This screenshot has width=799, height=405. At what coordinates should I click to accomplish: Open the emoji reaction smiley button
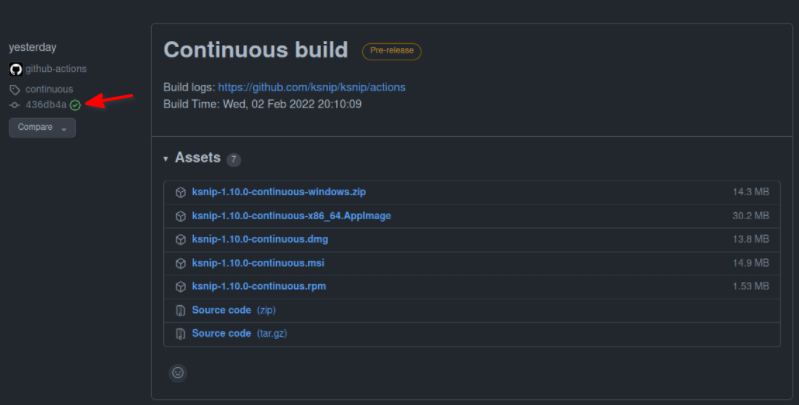click(x=178, y=373)
